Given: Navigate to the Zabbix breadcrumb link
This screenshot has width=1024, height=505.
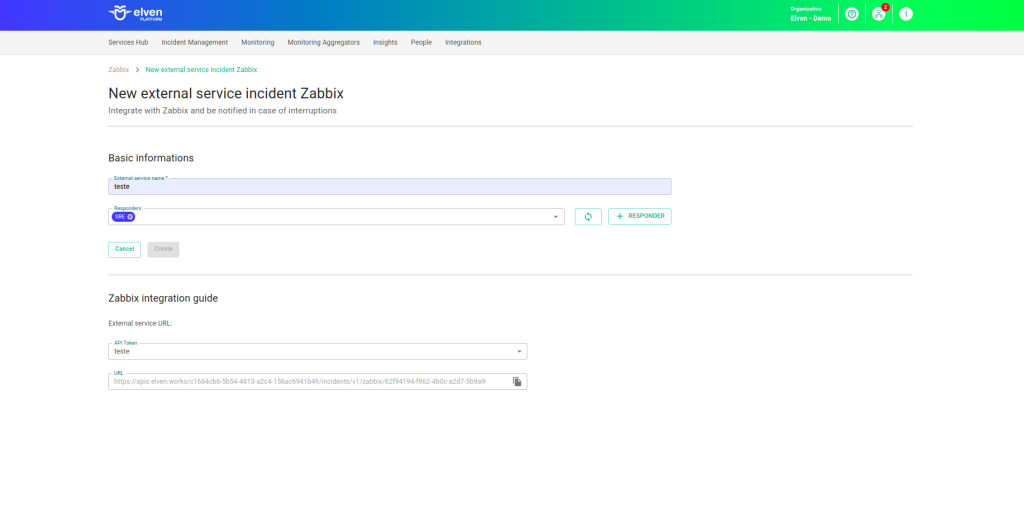Looking at the screenshot, I should click(x=118, y=70).
